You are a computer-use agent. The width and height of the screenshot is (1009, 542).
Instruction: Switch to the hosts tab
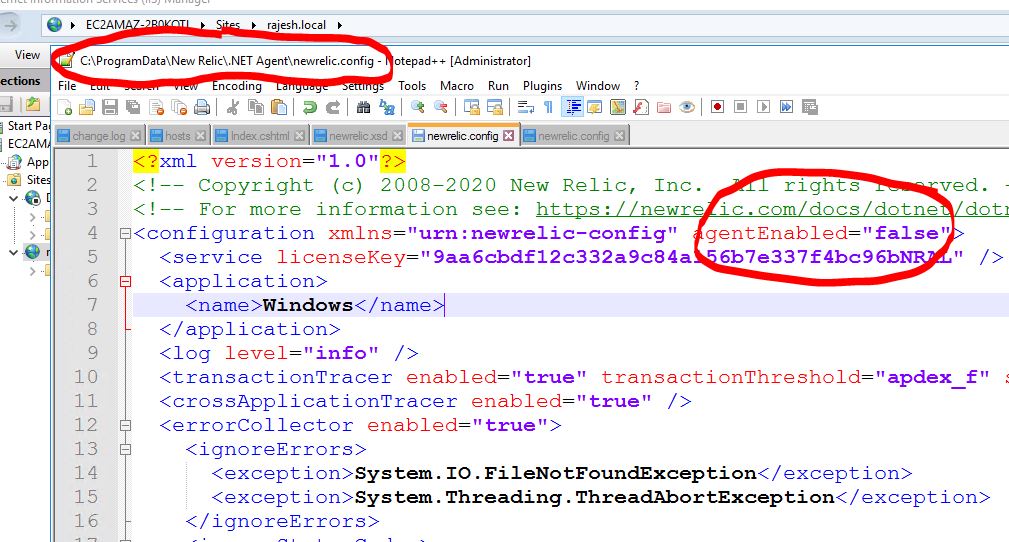point(178,136)
